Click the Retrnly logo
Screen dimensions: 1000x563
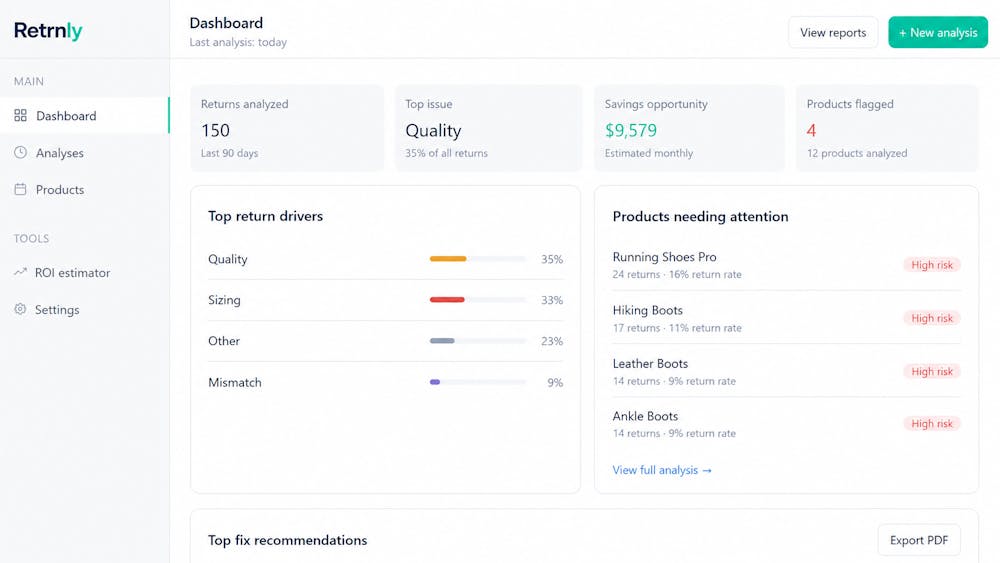click(x=48, y=30)
